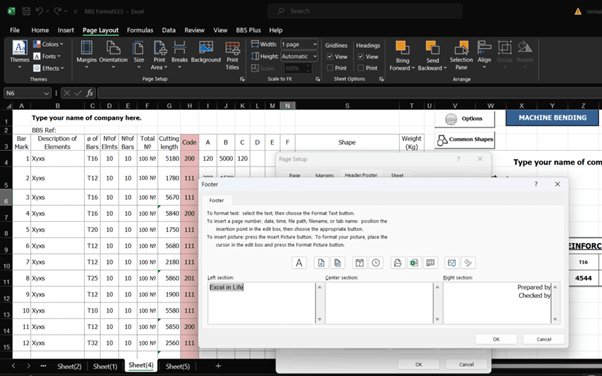Switch to the Home ribbon tab
This screenshot has width=602, height=376.
coord(40,30)
